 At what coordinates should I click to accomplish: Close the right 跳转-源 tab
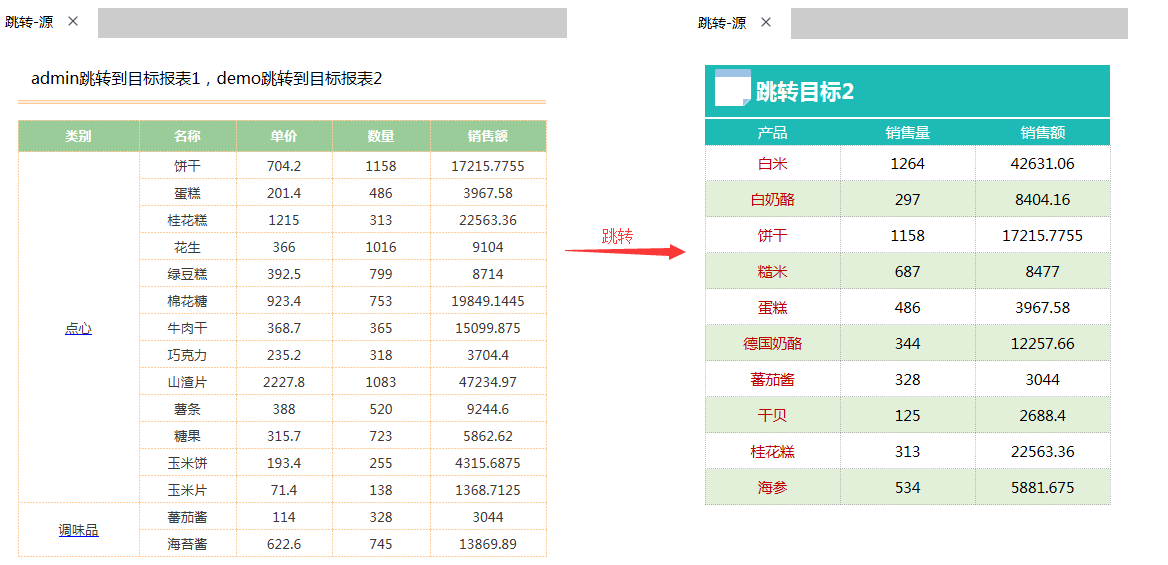pyautogui.click(x=766, y=22)
